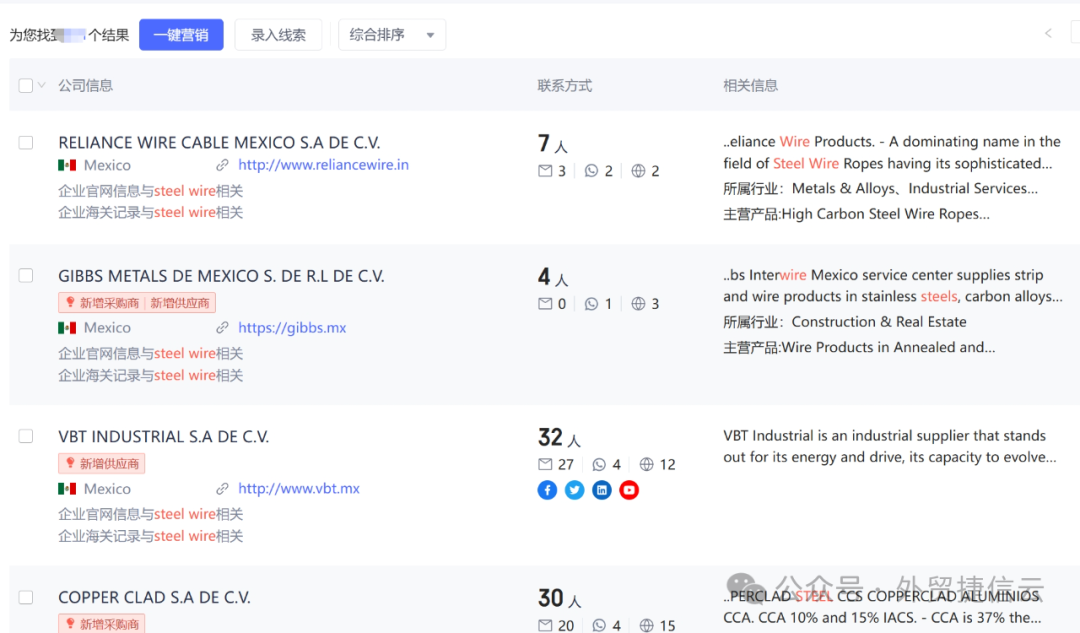Open the http://www.vbt.mx website link
This screenshot has width=1080, height=633.
point(299,488)
